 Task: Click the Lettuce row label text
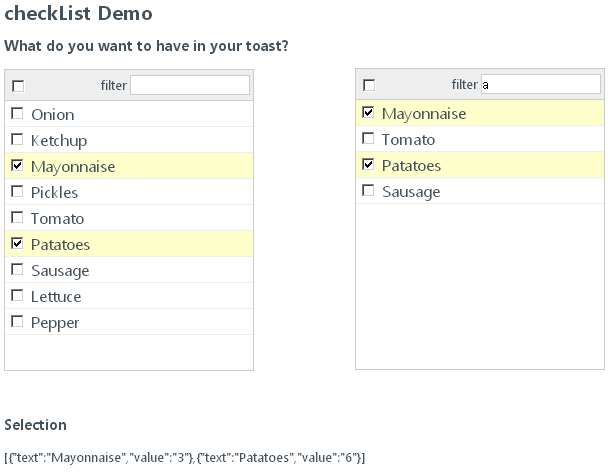pyautogui.click(x=56, y=296)
